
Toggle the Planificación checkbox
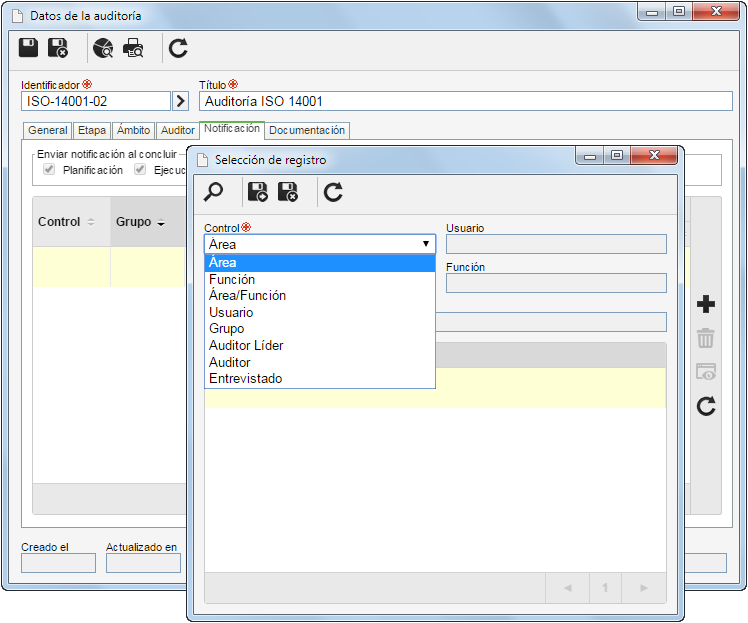[49, 169]
